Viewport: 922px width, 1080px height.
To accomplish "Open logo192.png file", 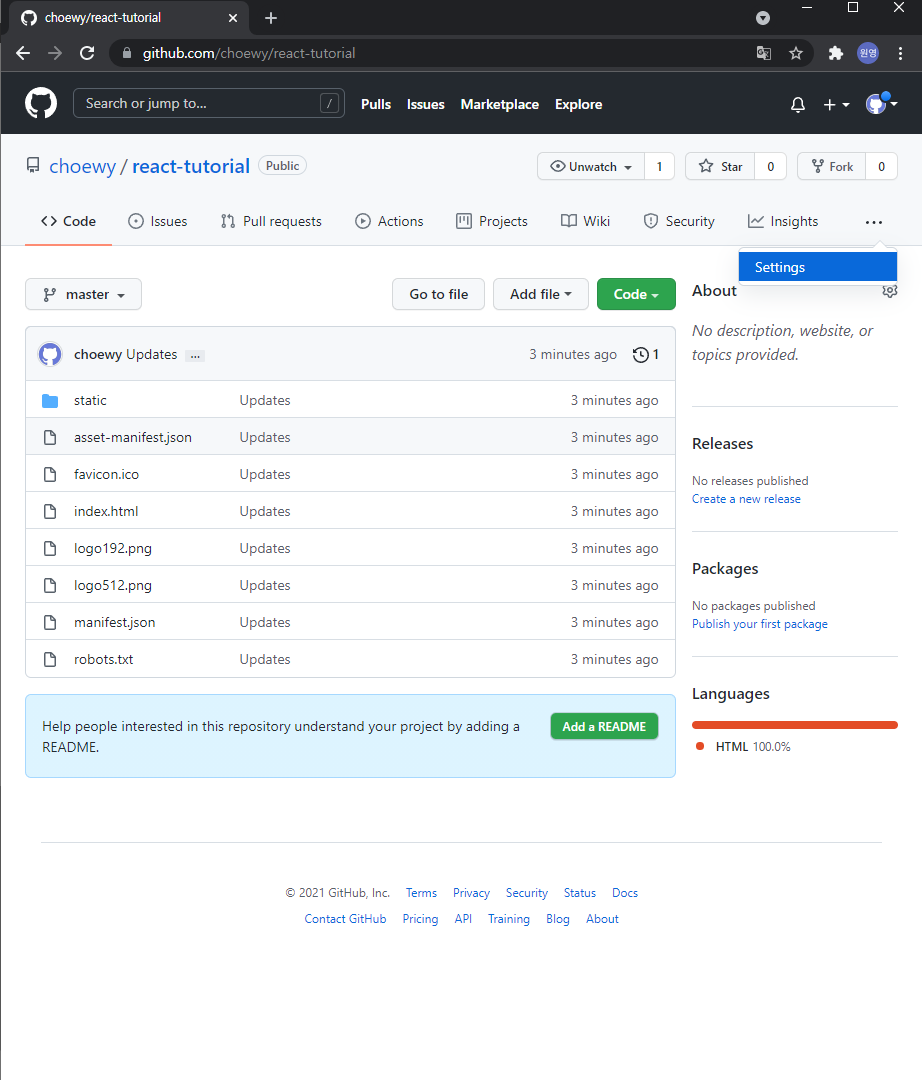I will [x=113, y=548].
